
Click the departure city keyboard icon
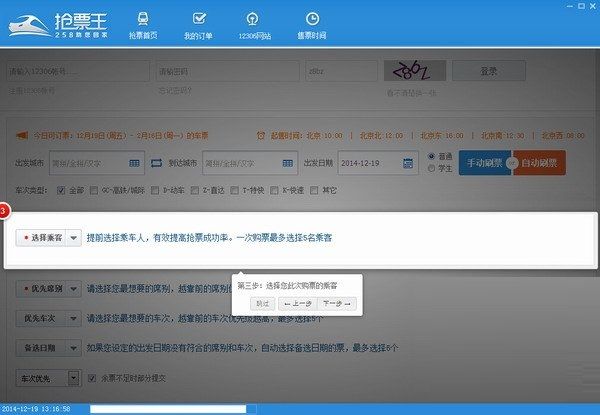coord(135,163)
